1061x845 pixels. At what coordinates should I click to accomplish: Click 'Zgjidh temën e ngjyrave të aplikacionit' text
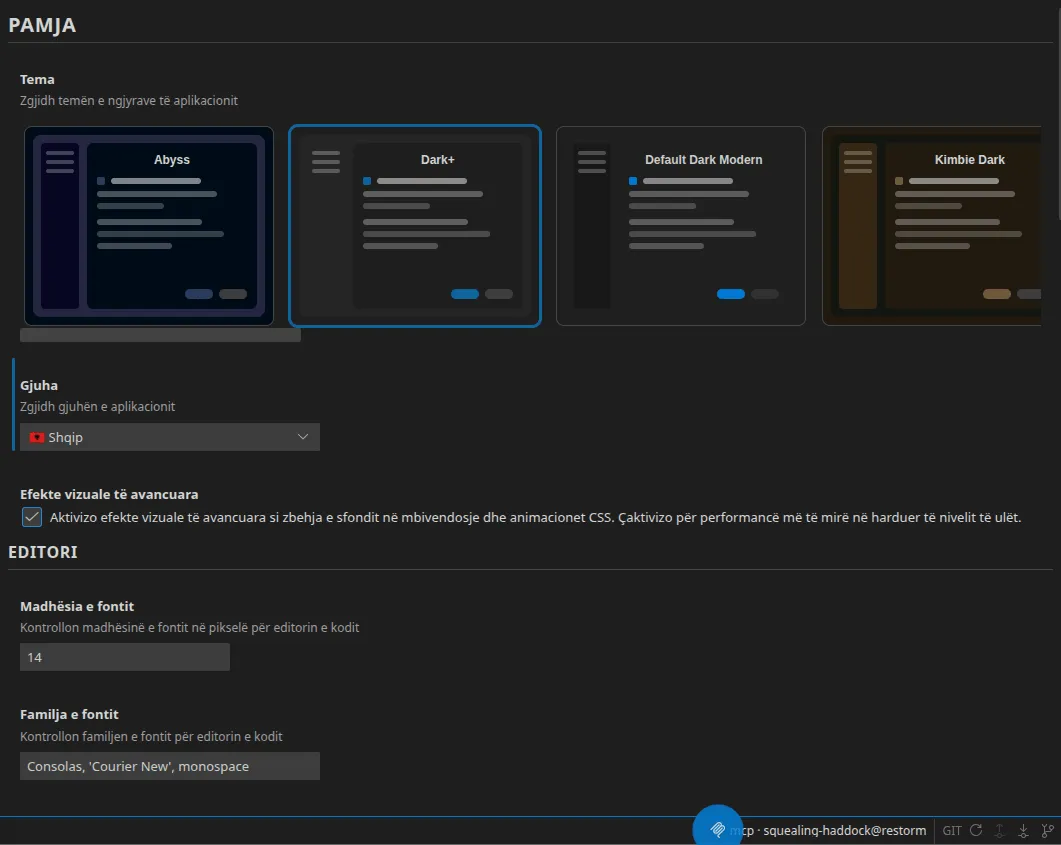pos(129,100)
